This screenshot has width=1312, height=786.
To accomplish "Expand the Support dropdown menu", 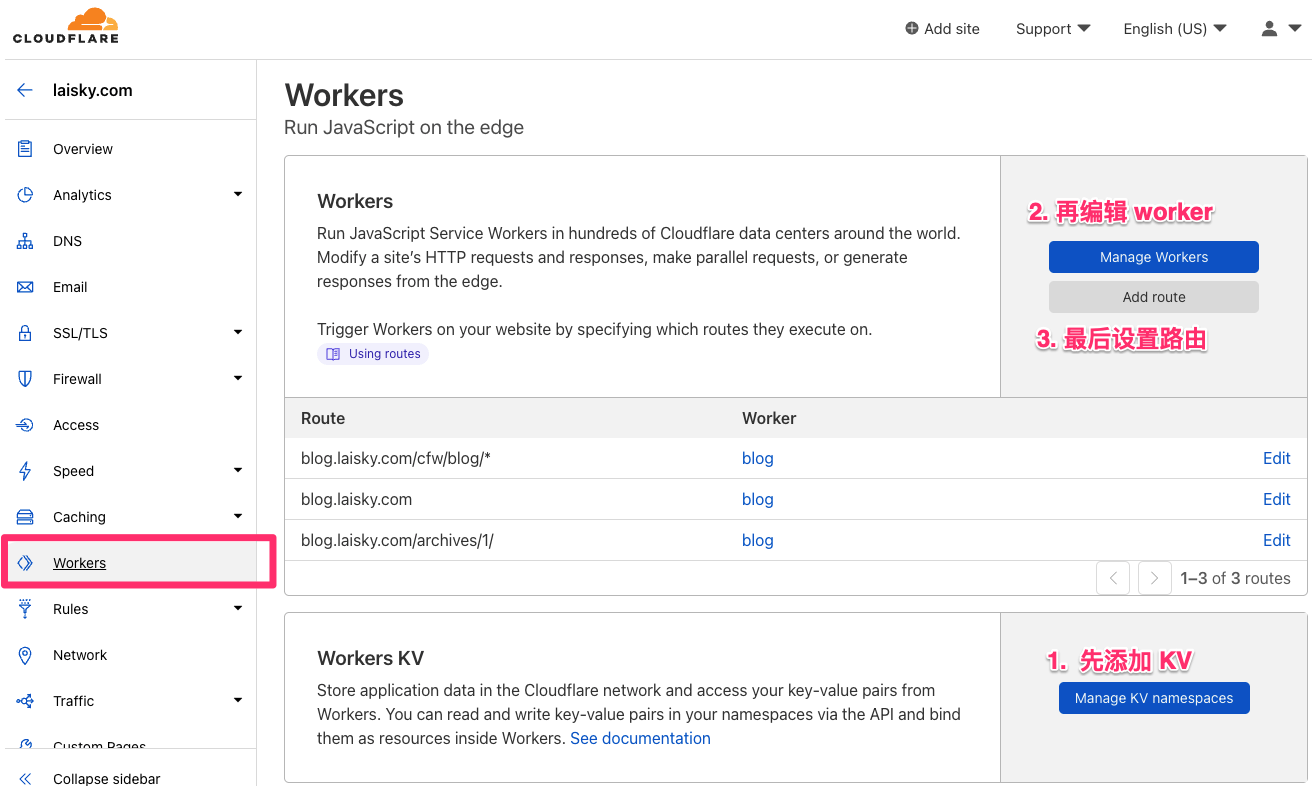I will pos(1052,29).
